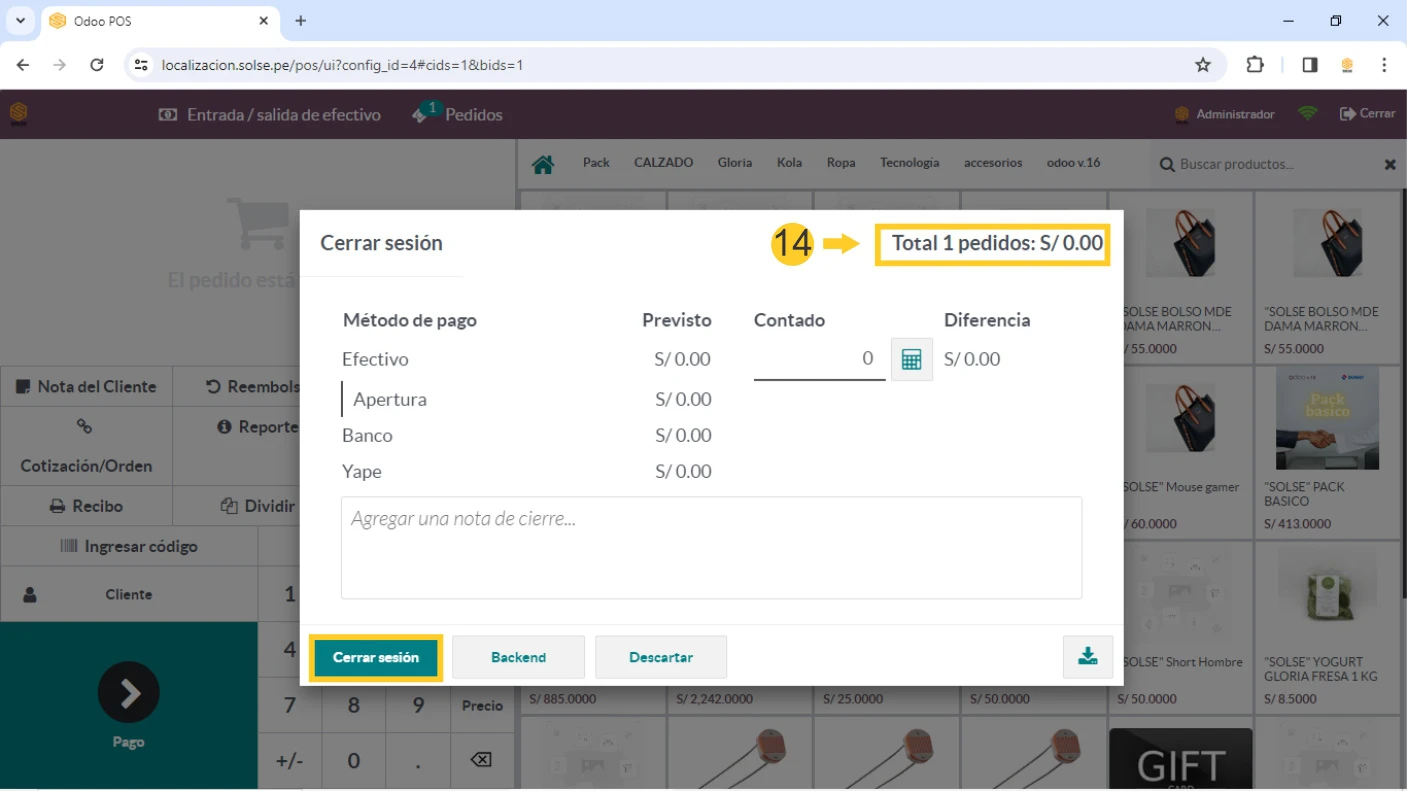Click the Contado cash amount field
The width and height of the screenshot is (1407, 791).
818,359
